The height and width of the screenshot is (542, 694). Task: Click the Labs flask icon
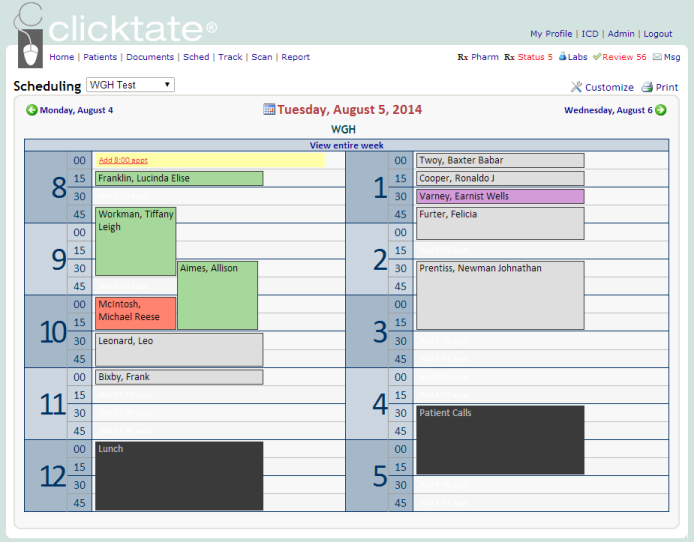click(x=563, y=57)
